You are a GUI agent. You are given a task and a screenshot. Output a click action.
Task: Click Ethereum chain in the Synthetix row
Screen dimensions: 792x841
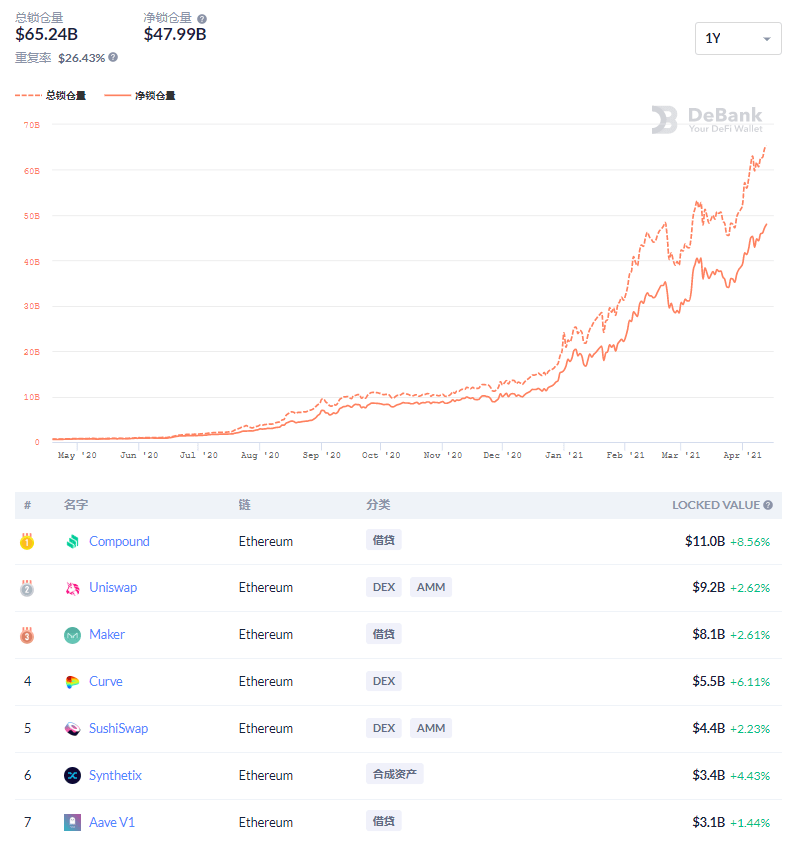(x=265, y=775)
